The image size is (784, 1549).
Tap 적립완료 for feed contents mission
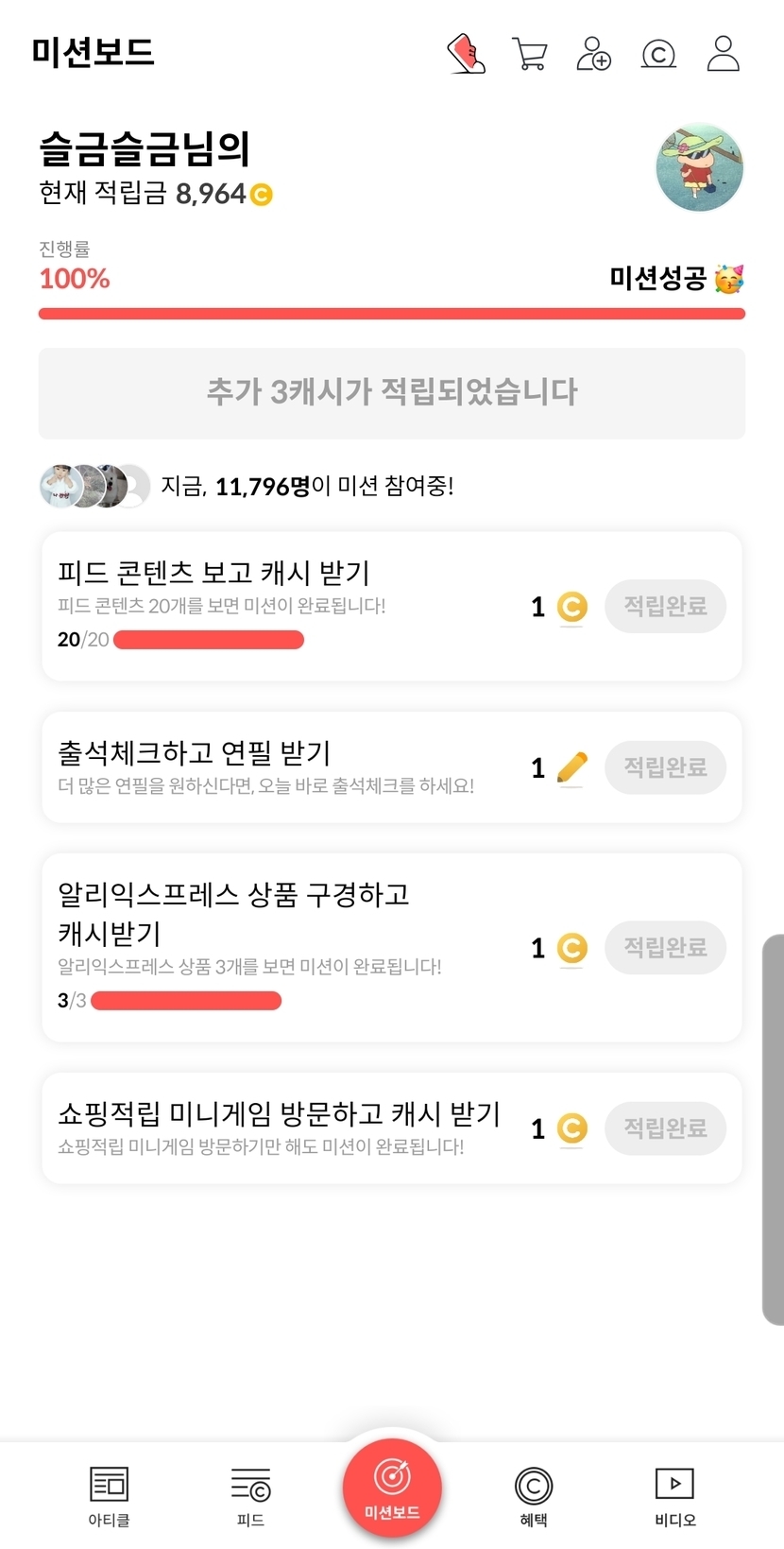665,607
